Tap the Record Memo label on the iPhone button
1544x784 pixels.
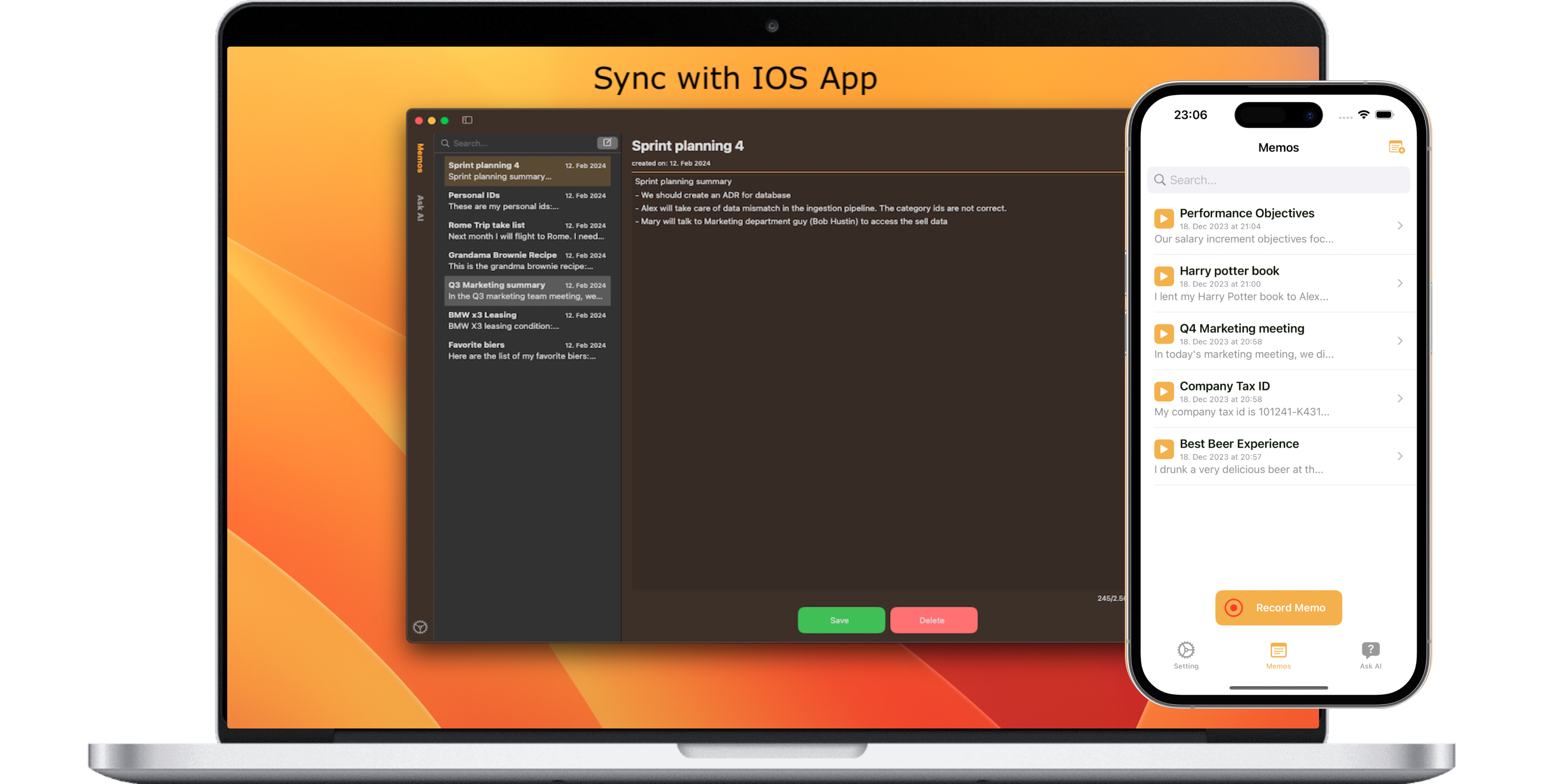[x=1290, y=608]
